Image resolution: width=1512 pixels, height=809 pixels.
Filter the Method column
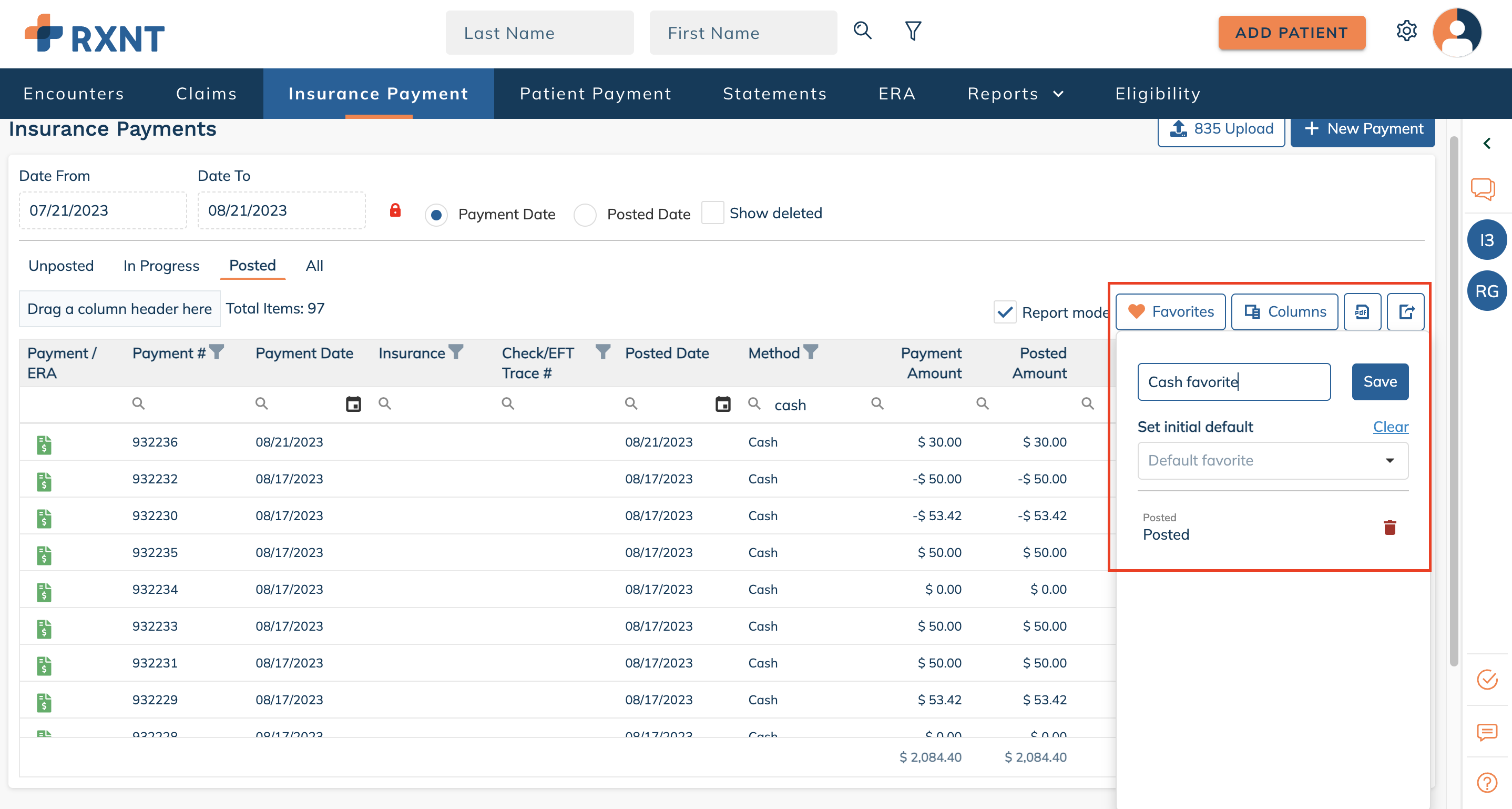click(811, 352)
